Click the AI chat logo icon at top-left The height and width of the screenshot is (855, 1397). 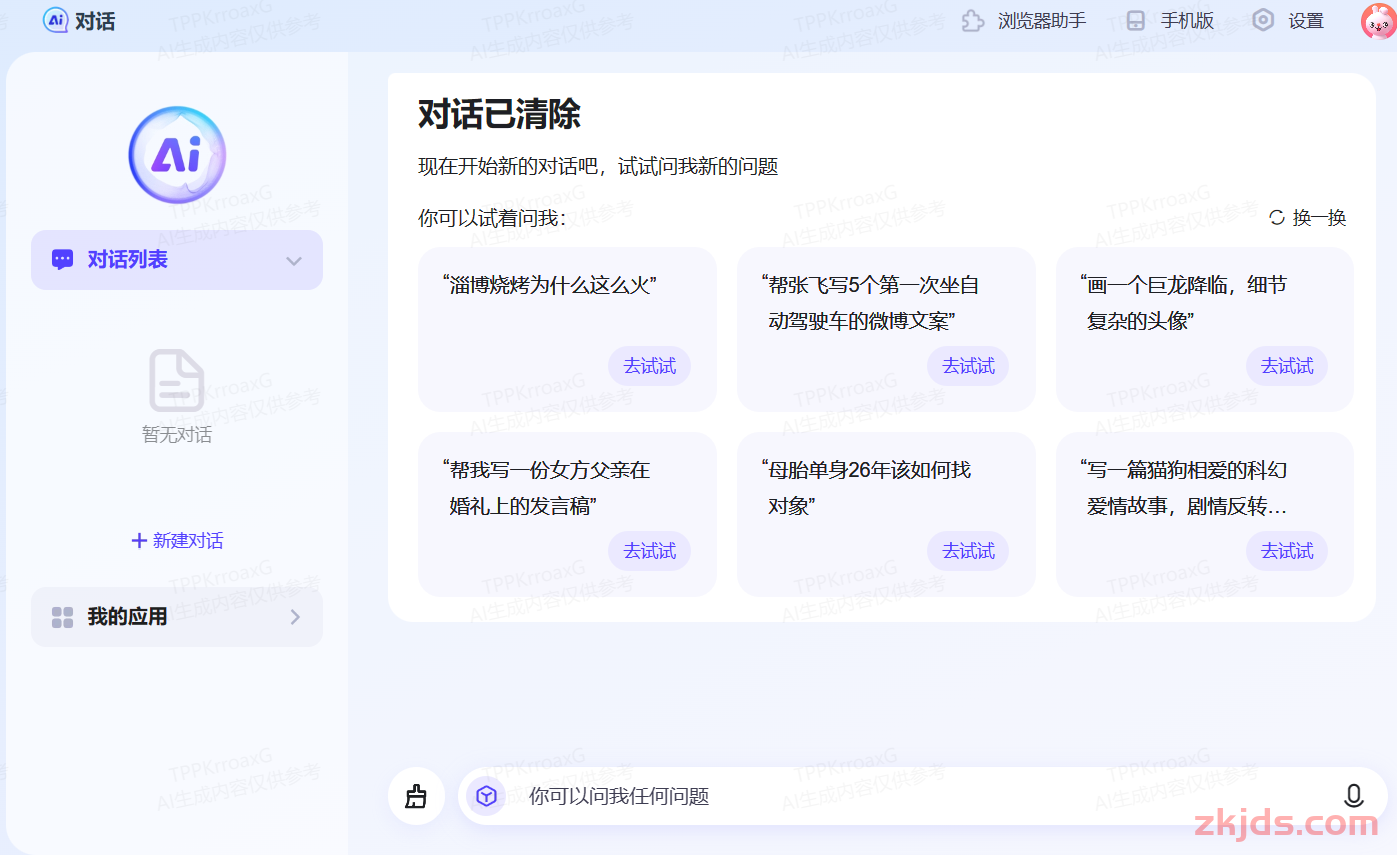click(56, 20)
